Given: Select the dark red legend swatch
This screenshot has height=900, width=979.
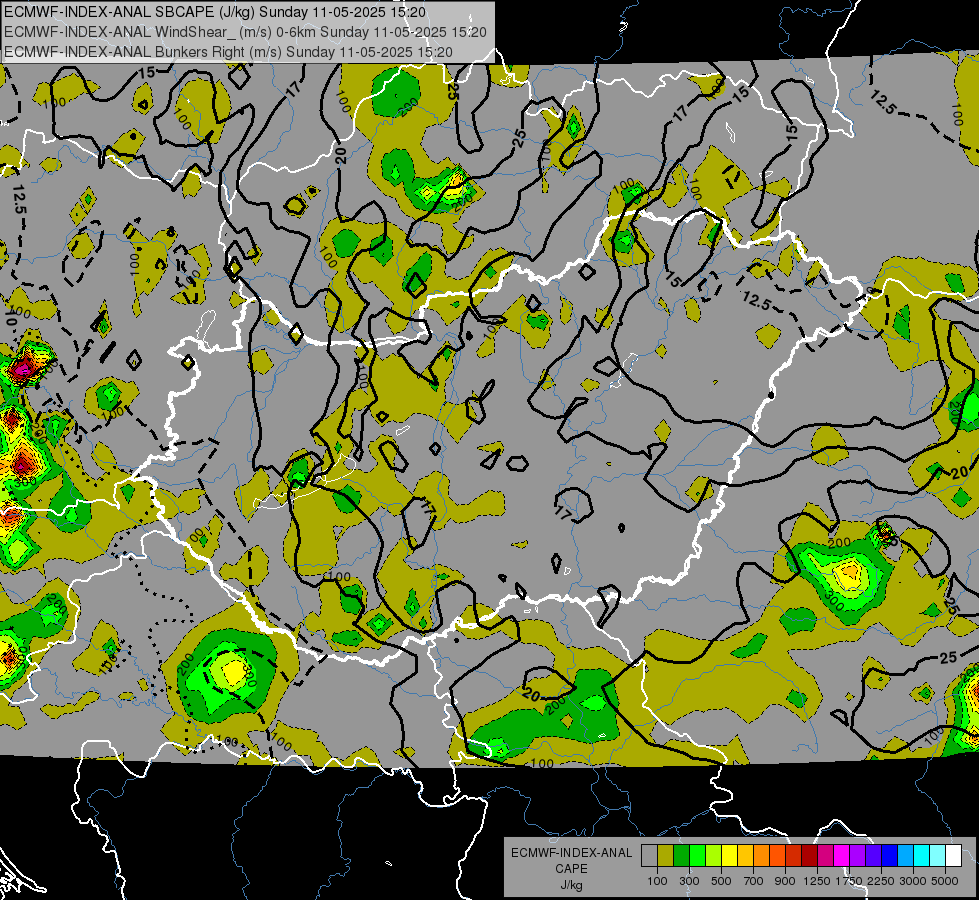Looking at the screenshot, I should 810,856.
